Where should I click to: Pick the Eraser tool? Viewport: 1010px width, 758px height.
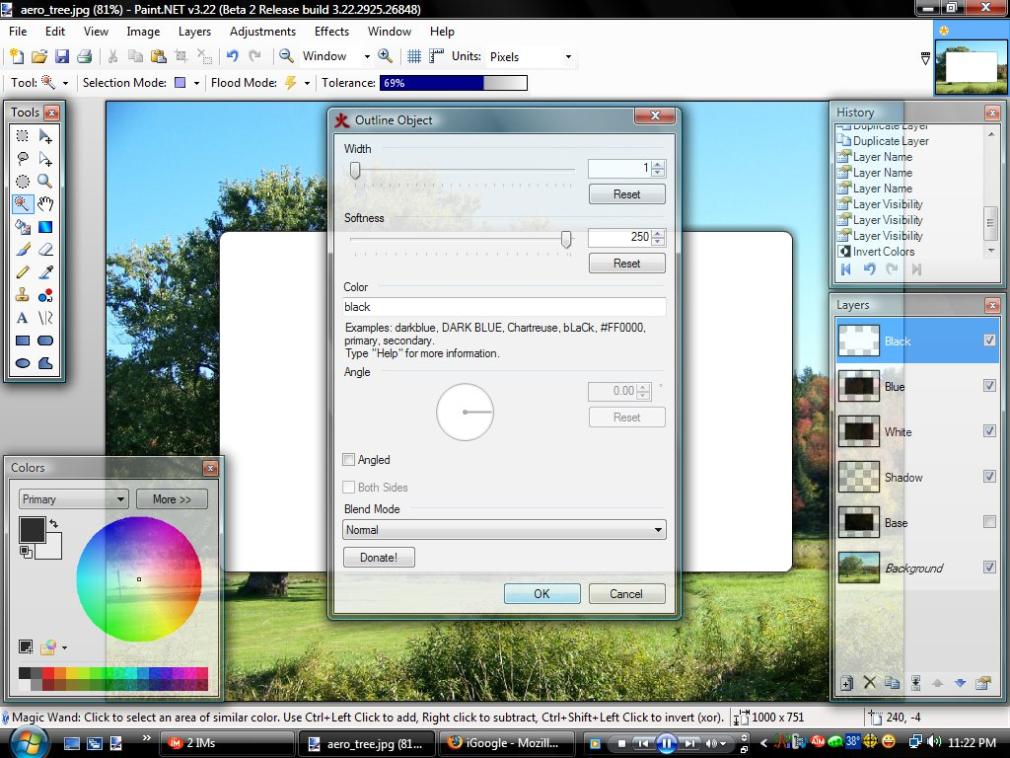coord(45,250)
